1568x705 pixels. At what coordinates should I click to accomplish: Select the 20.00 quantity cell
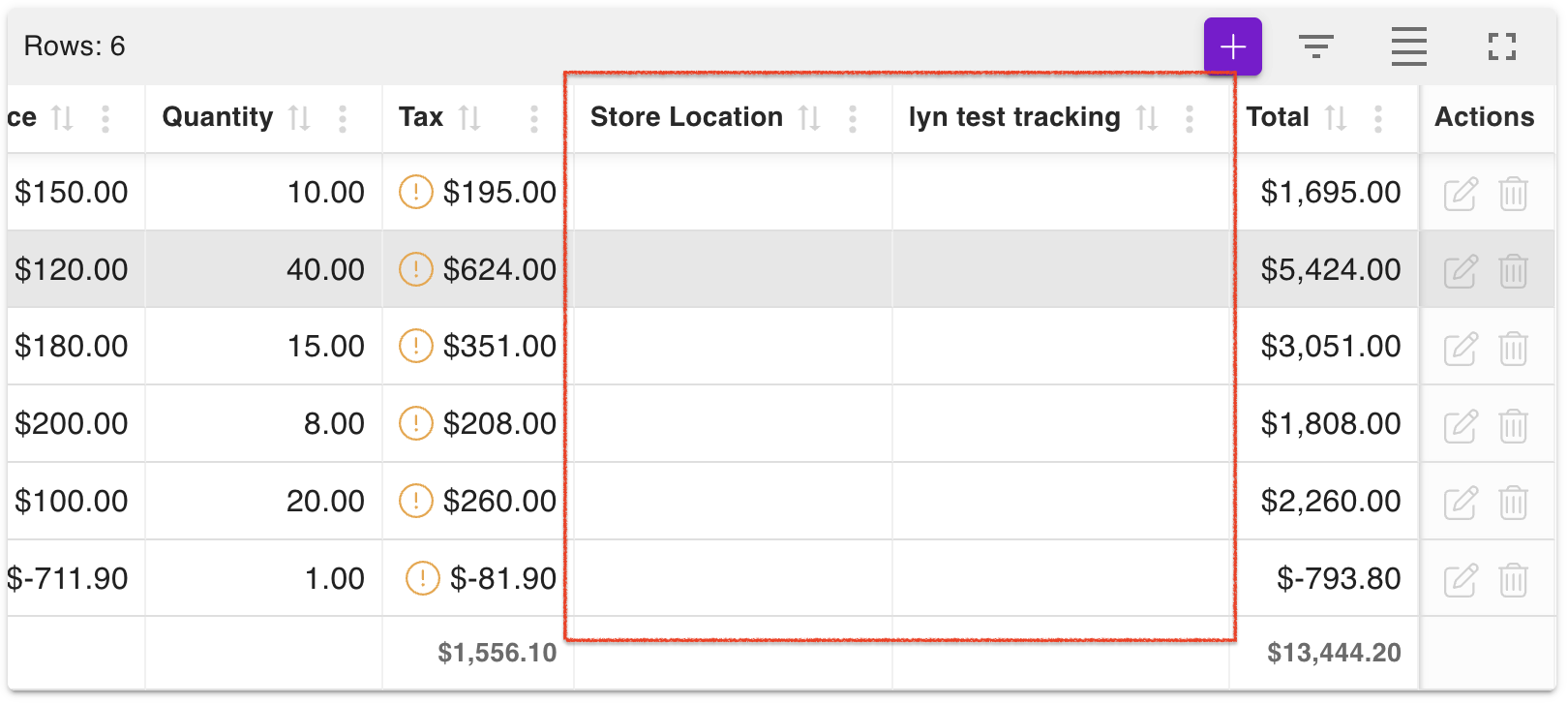[263, 501]
